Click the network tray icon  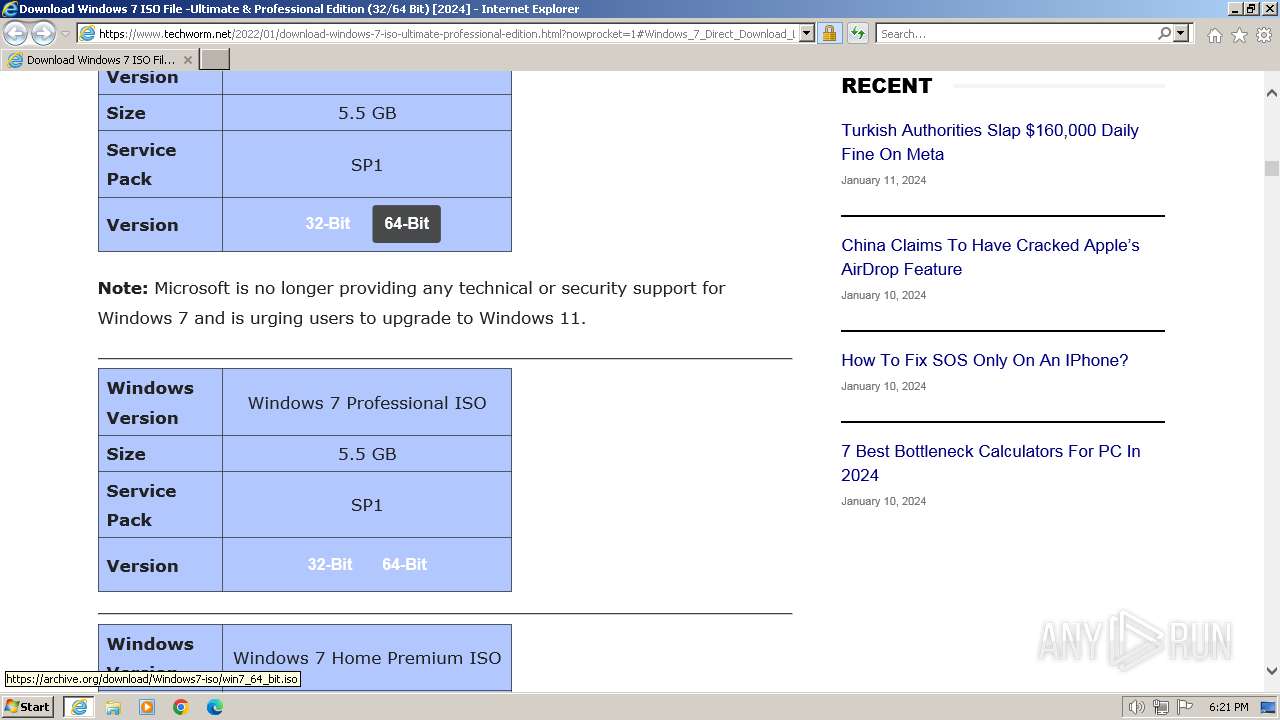coord(1161,707)
